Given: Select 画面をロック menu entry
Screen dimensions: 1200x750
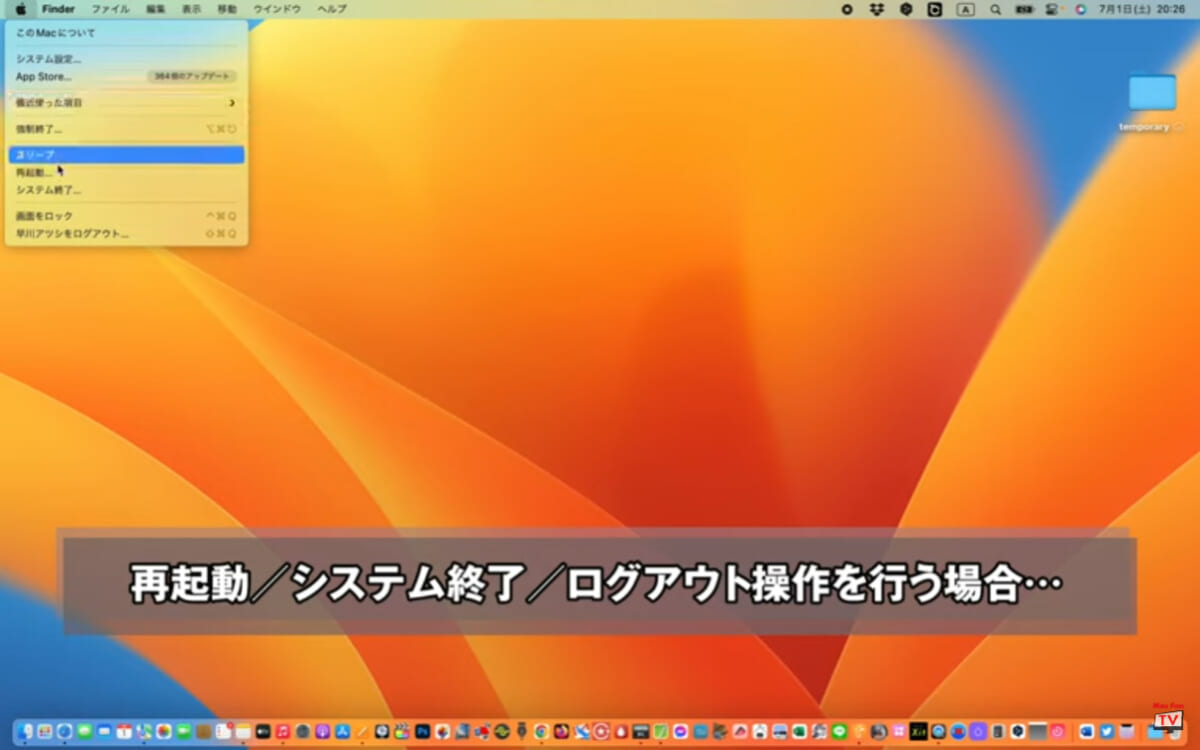Looking at the screenshot, I should click(126, 216).
